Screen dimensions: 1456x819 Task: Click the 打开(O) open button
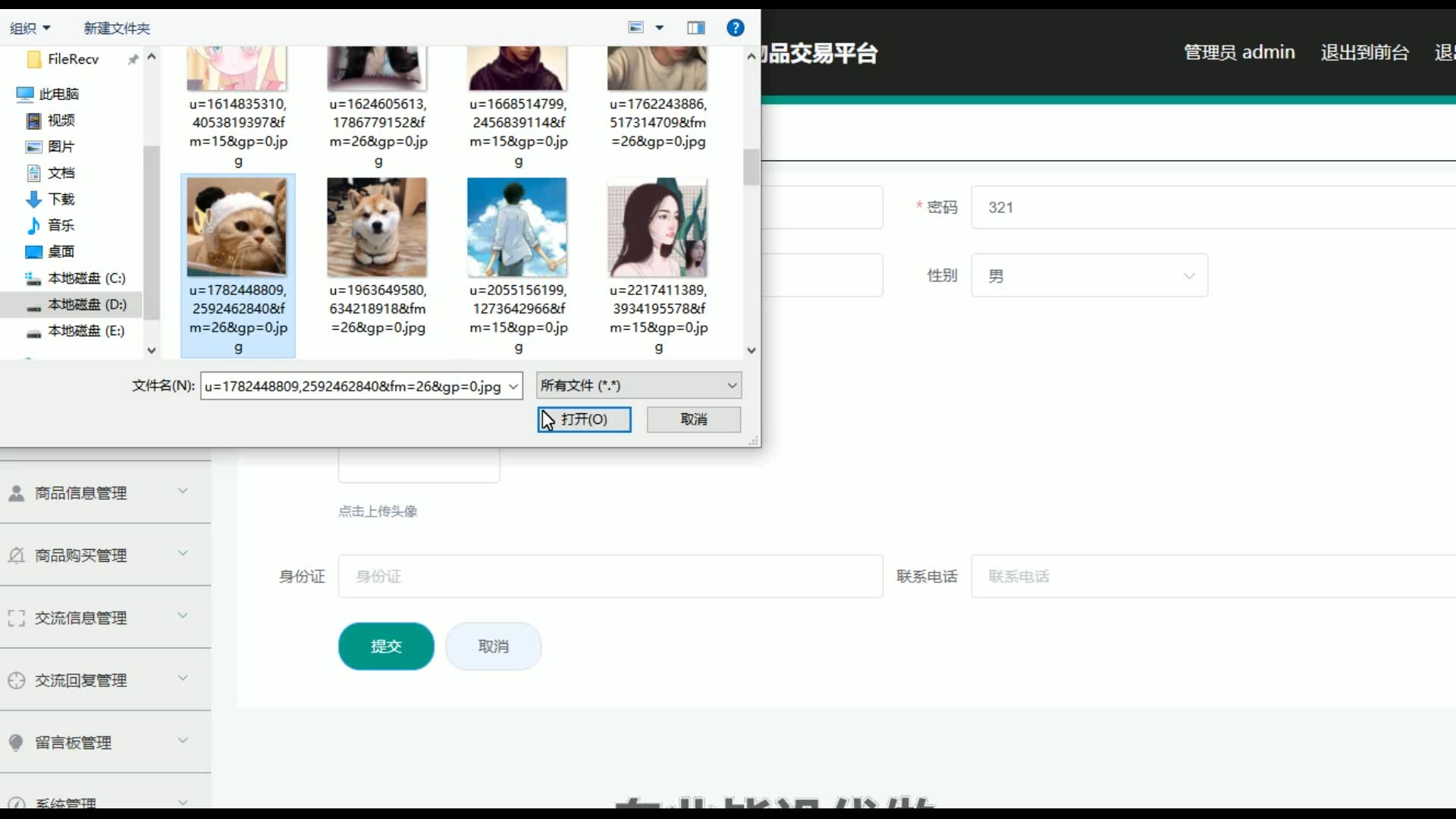pos(584,419)
